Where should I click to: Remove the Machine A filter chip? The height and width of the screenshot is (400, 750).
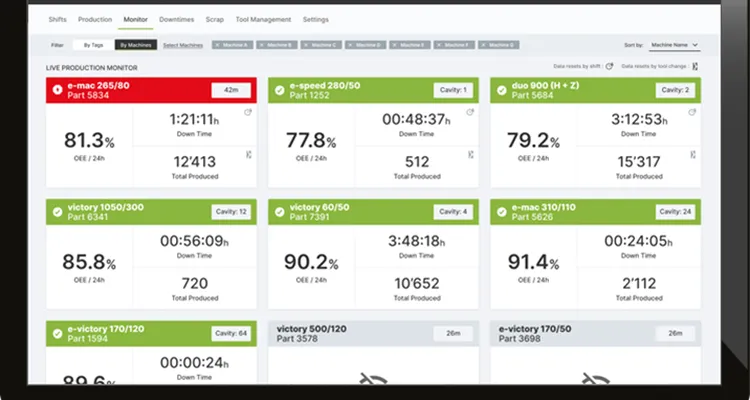217,45
